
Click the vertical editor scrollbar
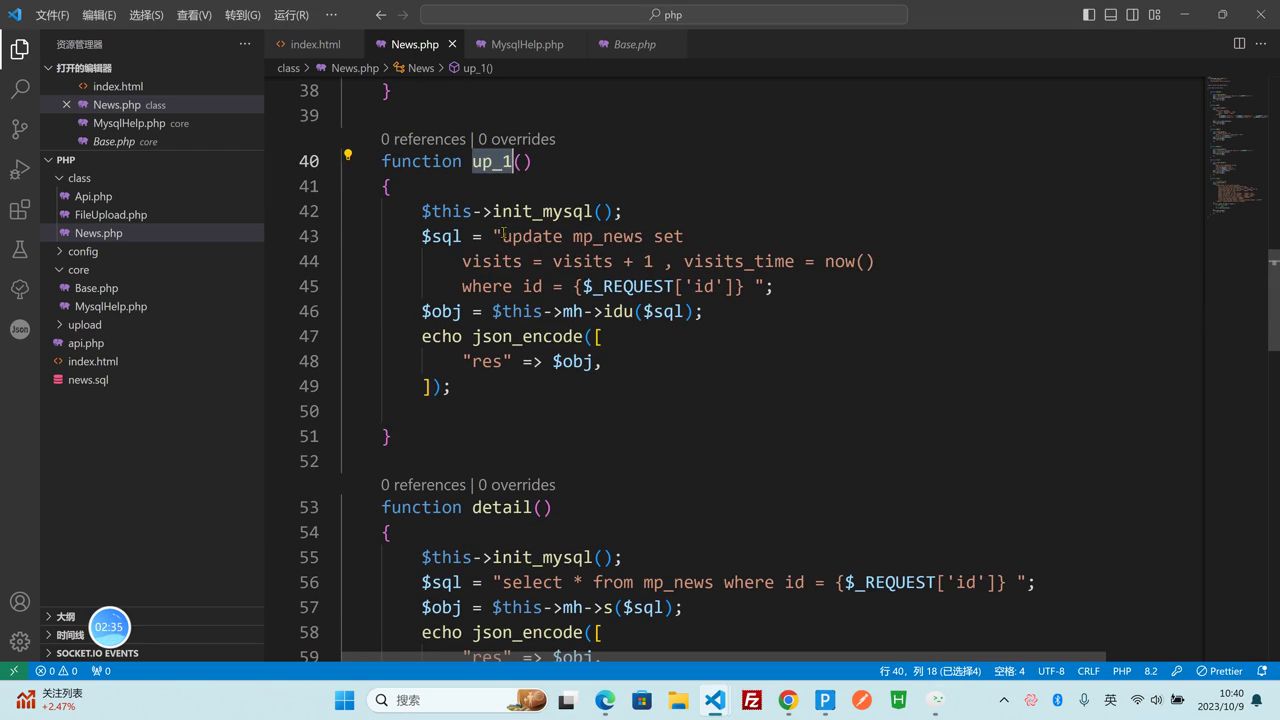(1274, 300)
